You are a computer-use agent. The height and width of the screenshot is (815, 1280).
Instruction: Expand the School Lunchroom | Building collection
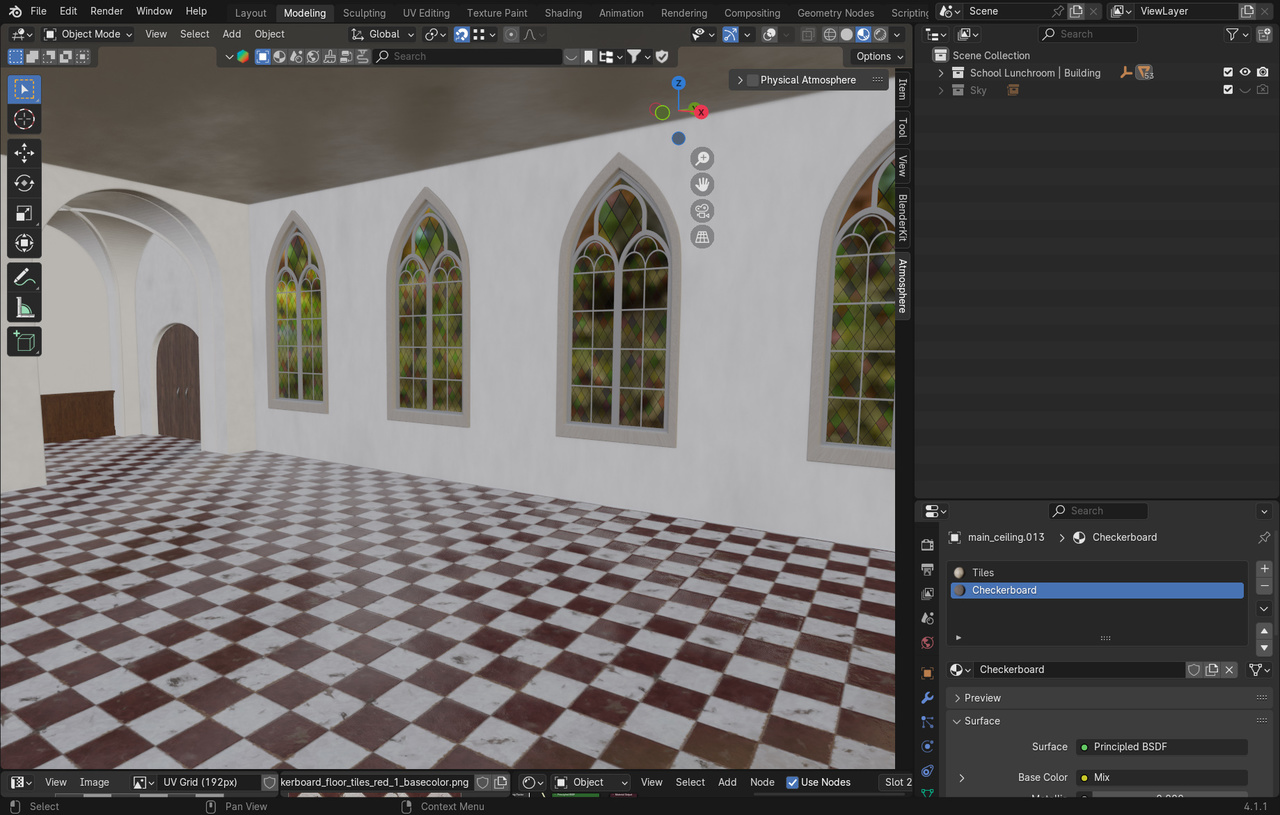[941, 73]
